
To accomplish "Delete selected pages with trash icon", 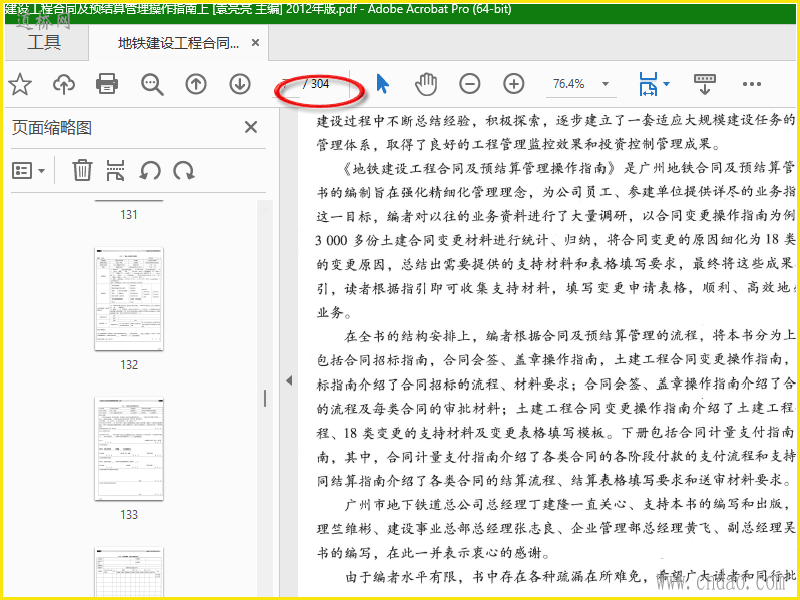I will point(82,170).
